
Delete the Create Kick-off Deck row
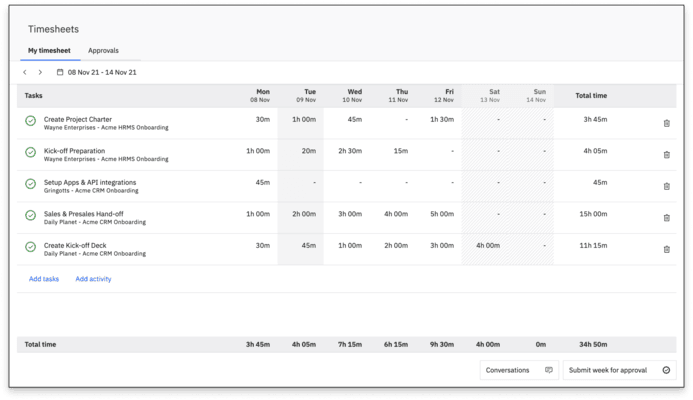pyautogui.click(x=666, y=249)
